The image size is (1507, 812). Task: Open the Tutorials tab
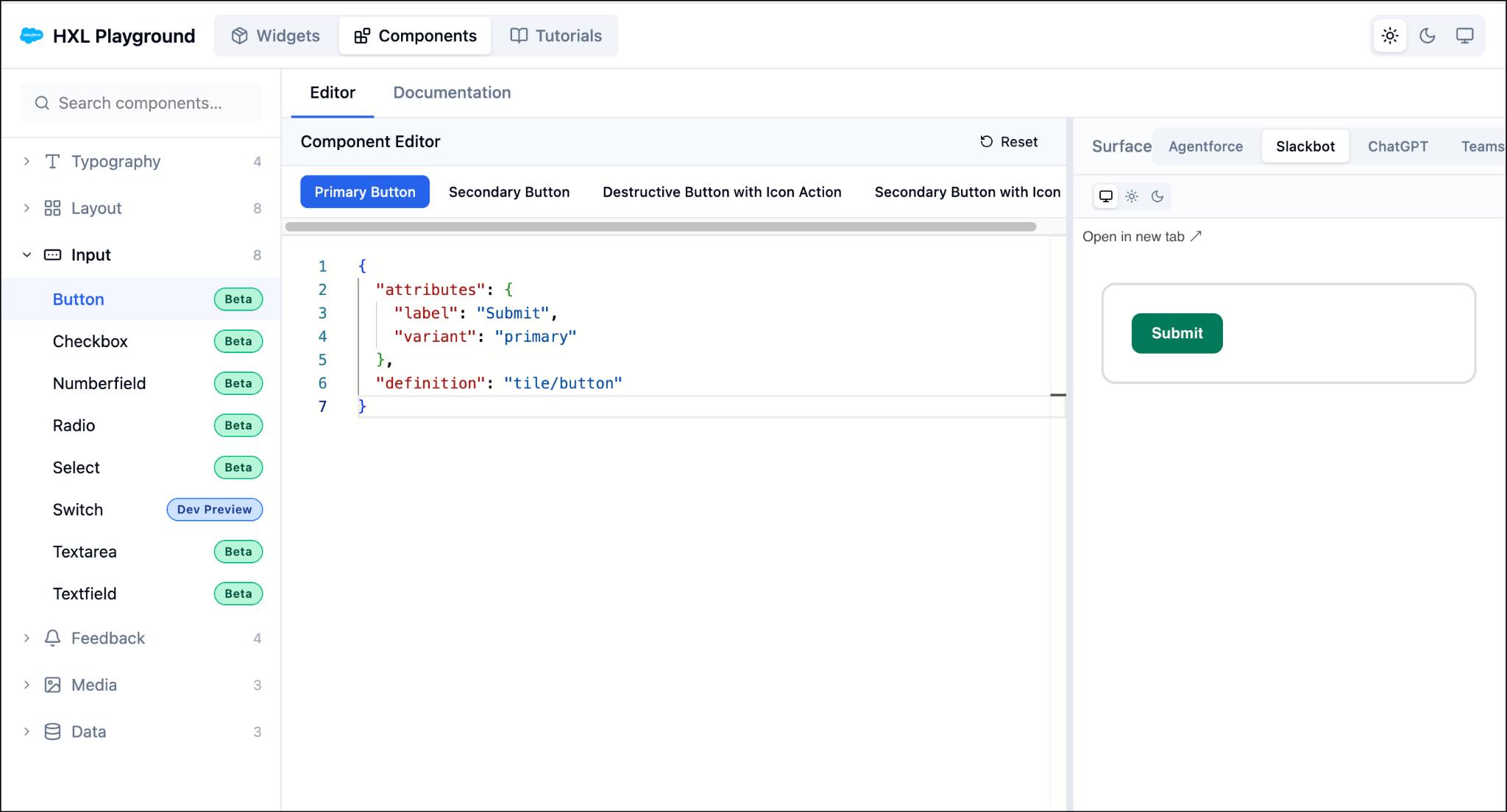[x=556, y=35]
